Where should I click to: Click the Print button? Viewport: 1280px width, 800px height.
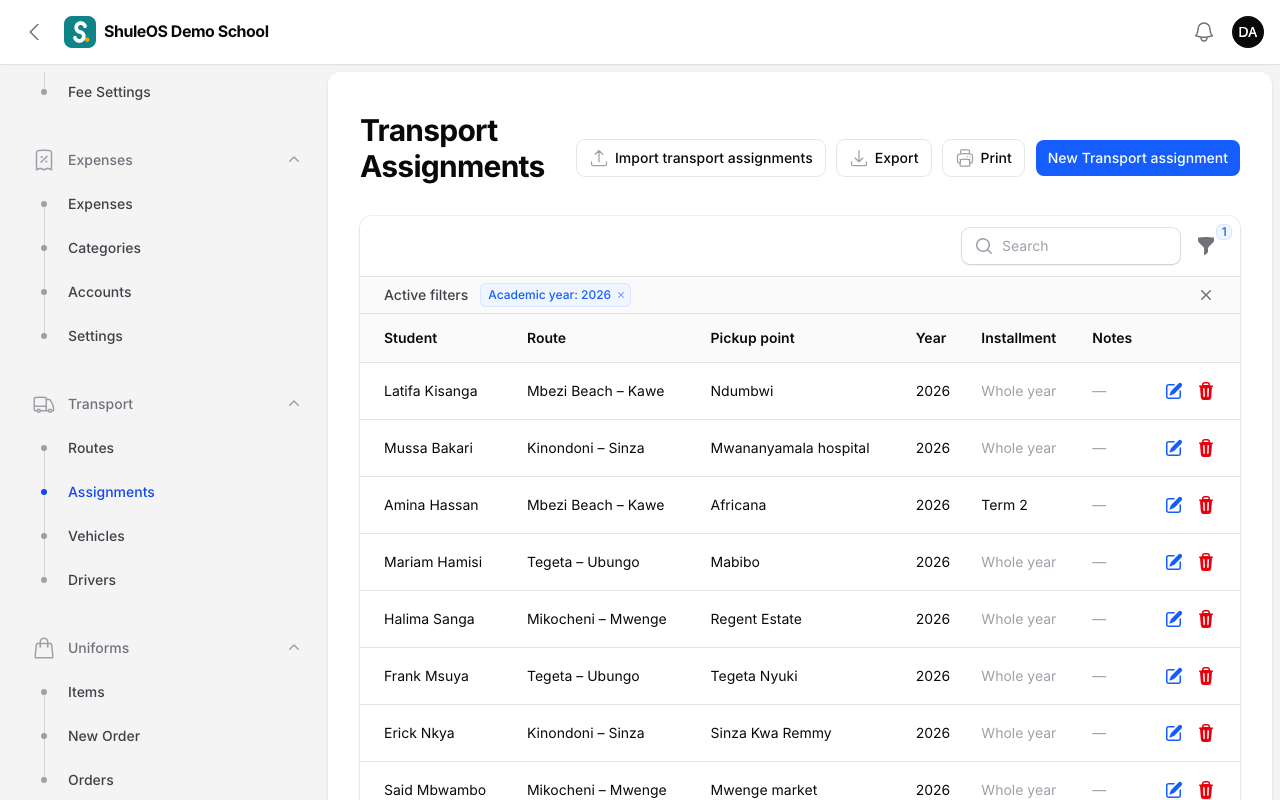click(983, 158)
